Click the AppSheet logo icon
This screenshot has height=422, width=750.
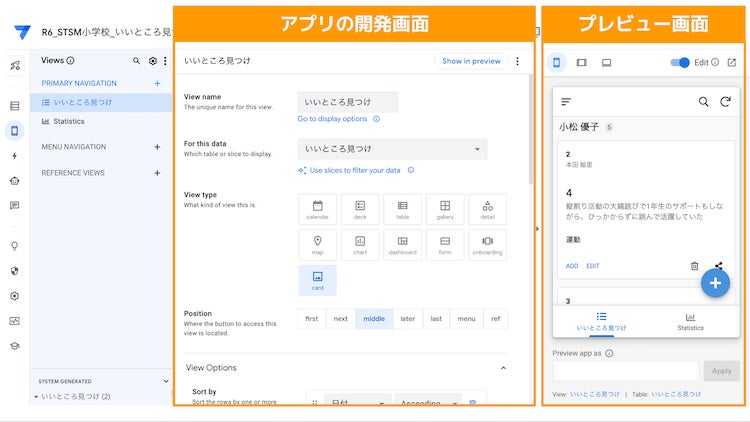(x=22, y=32)
